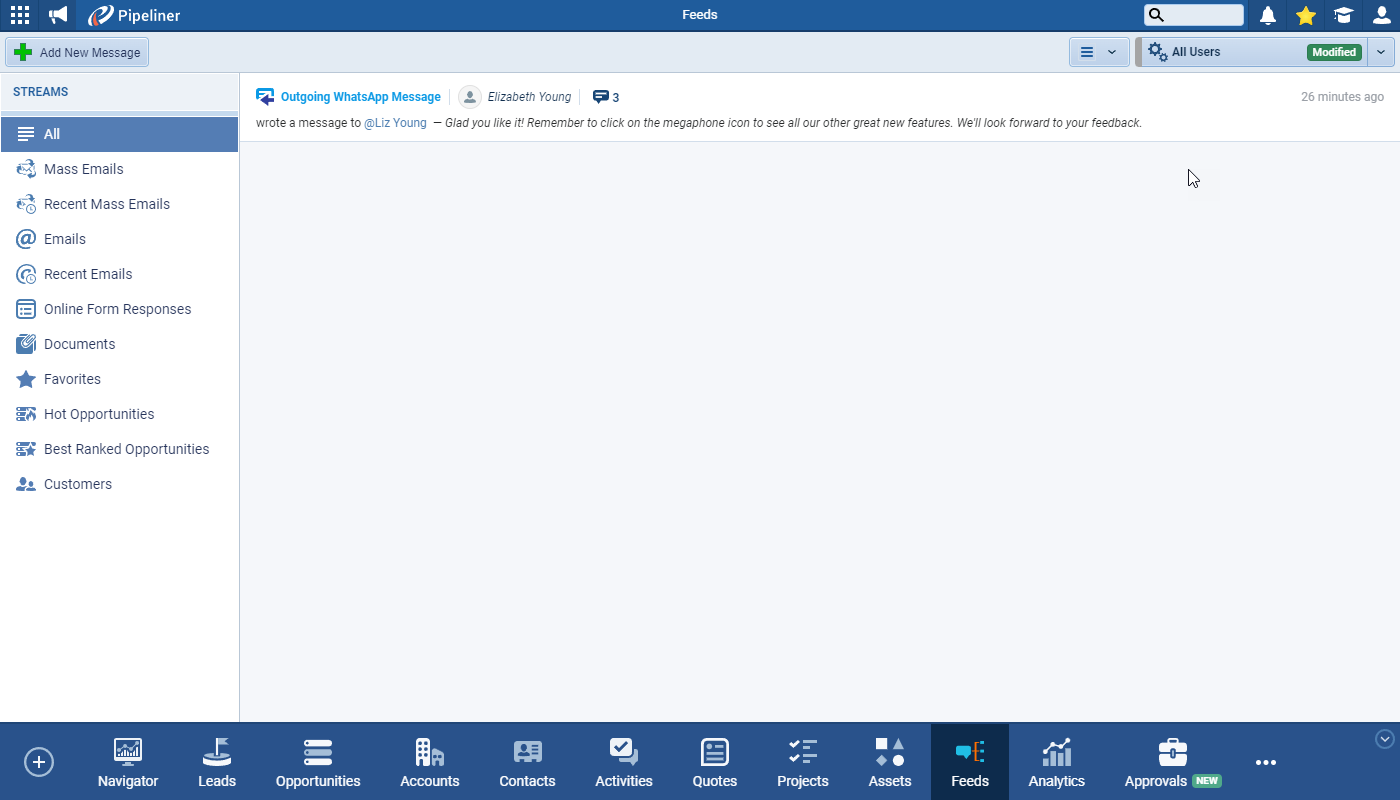
Task: Click Add New Message button
Action: [78, 52]
